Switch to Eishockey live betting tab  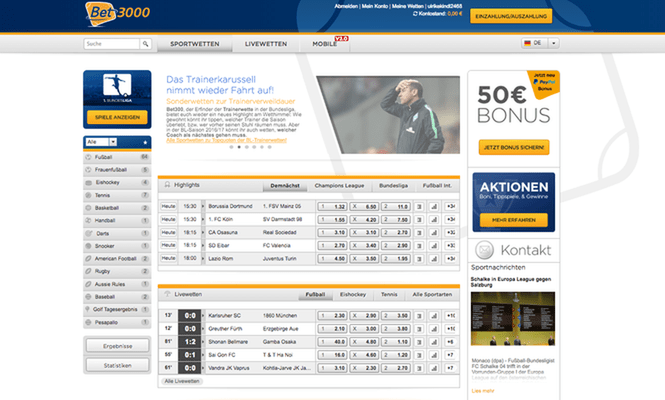tap(353, 294)
